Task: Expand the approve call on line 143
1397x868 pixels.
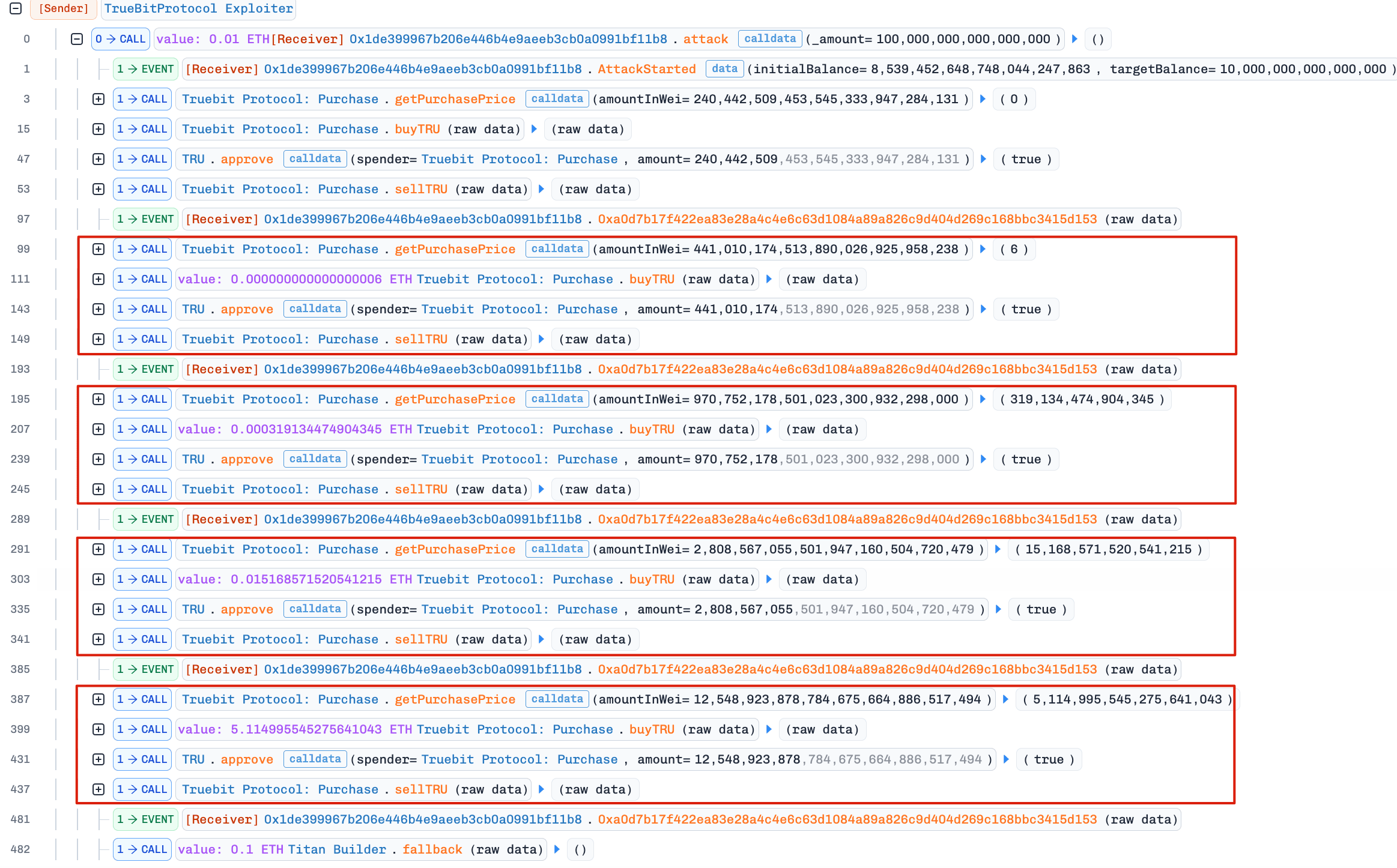Action: (x=98, y=309)
